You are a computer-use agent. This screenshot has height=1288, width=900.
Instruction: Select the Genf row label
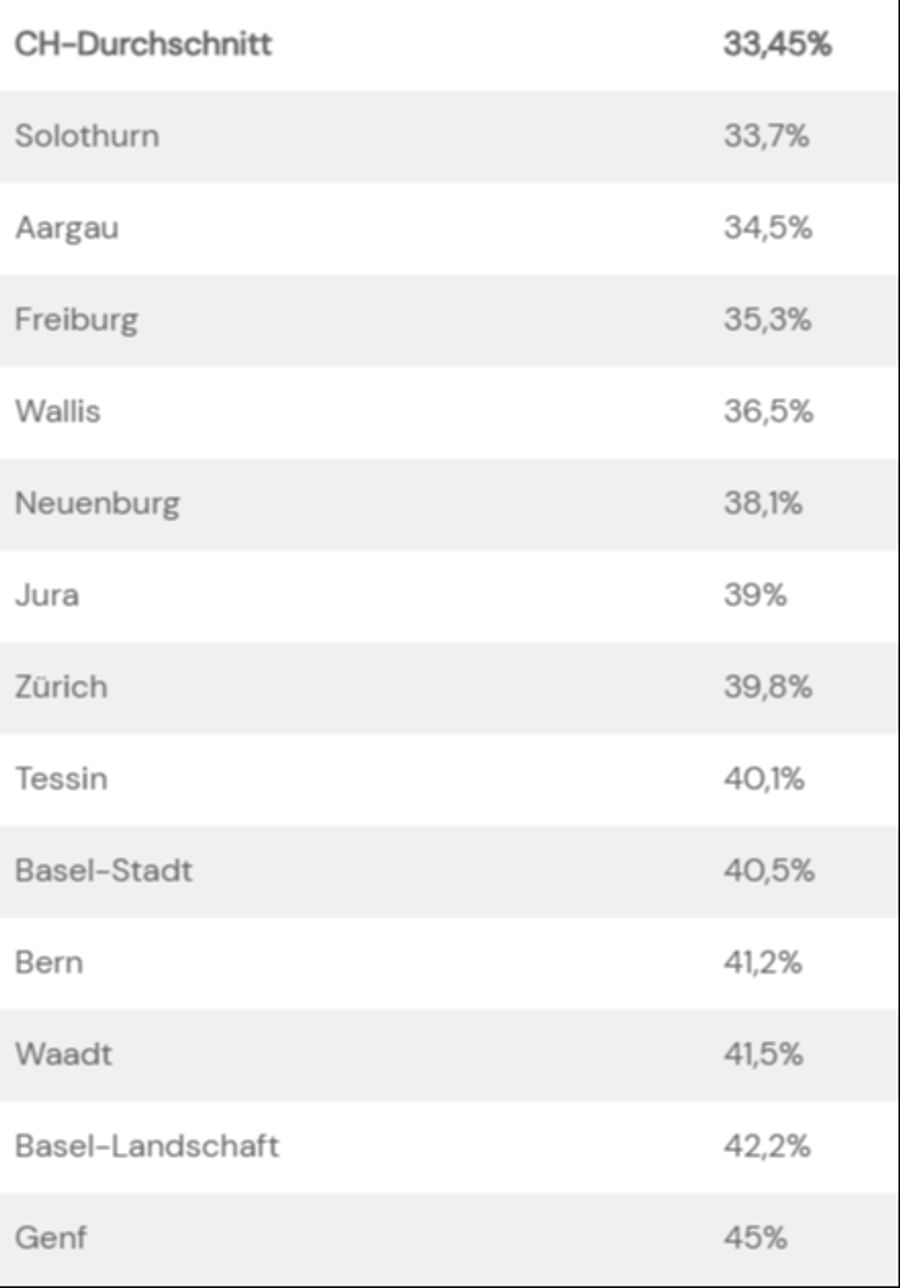(51, 1238)
